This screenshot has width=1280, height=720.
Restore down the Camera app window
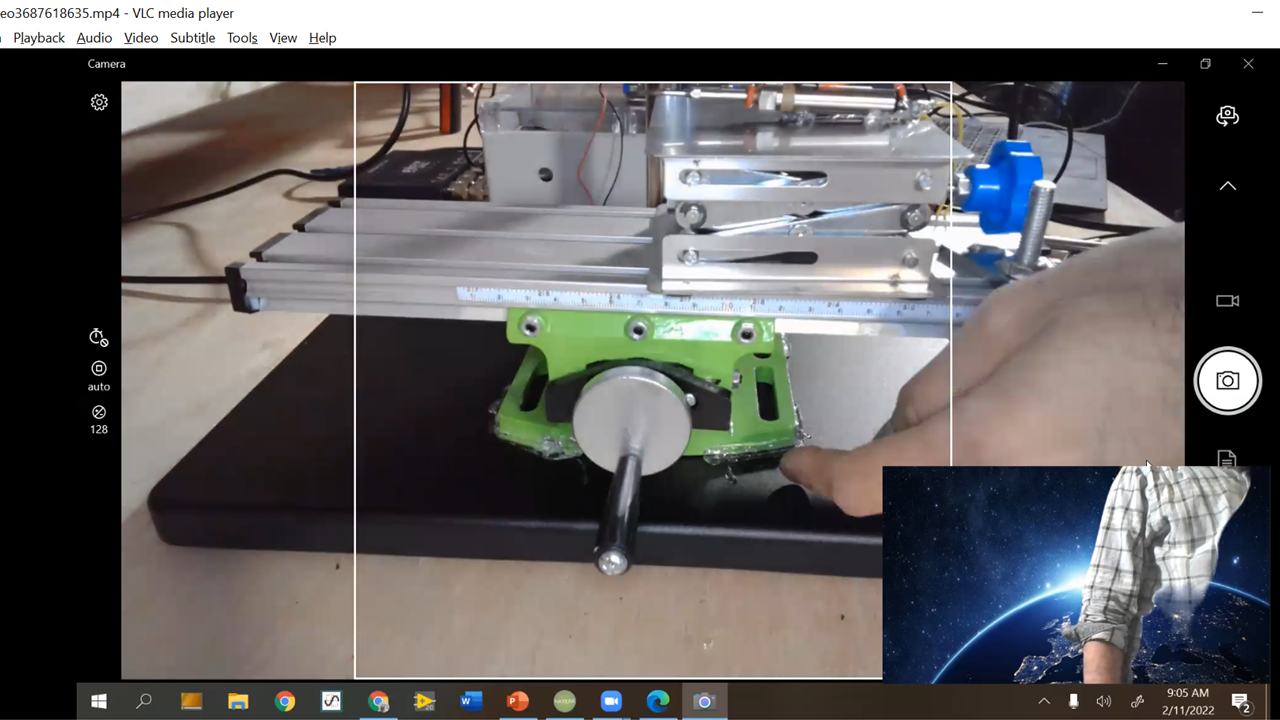point(1205,64)
